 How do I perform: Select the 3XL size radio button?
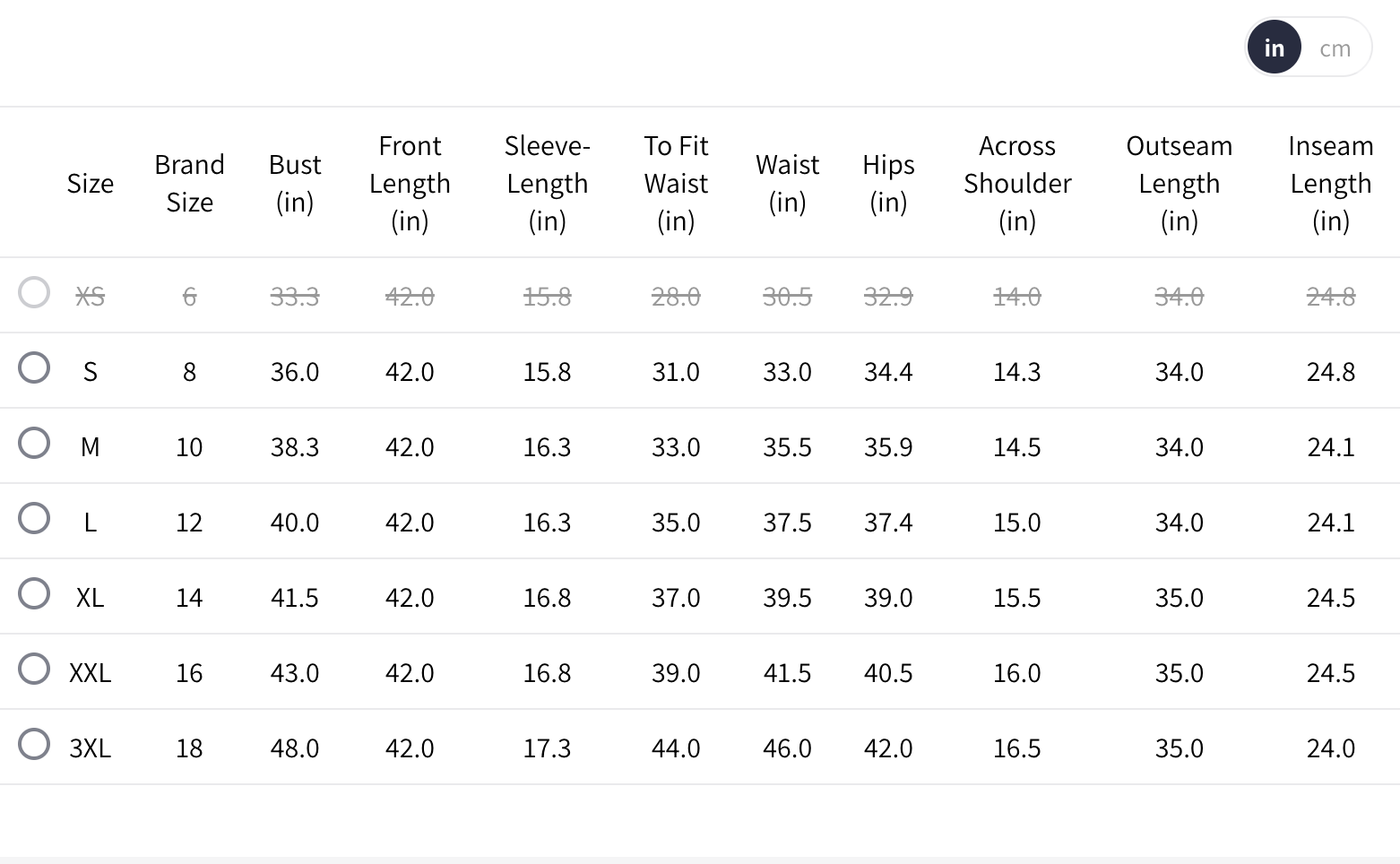click(34, 744)
